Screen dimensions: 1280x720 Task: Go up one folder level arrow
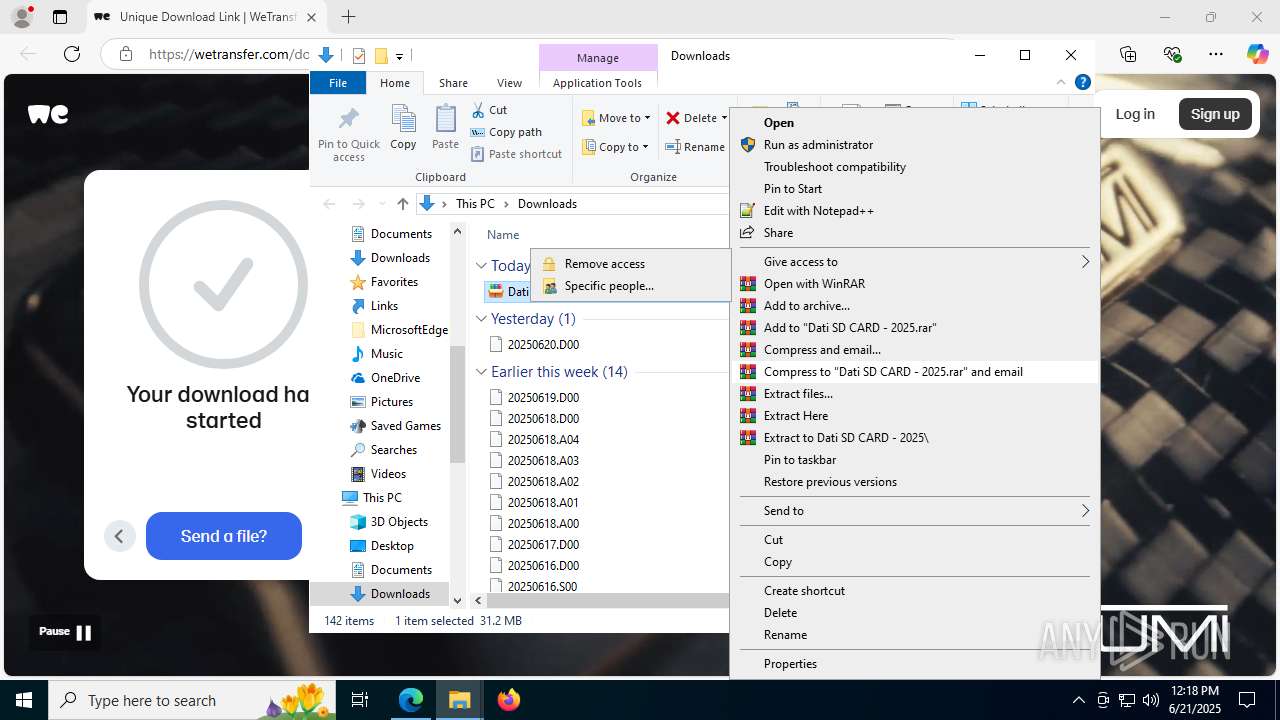click(402, 204)
